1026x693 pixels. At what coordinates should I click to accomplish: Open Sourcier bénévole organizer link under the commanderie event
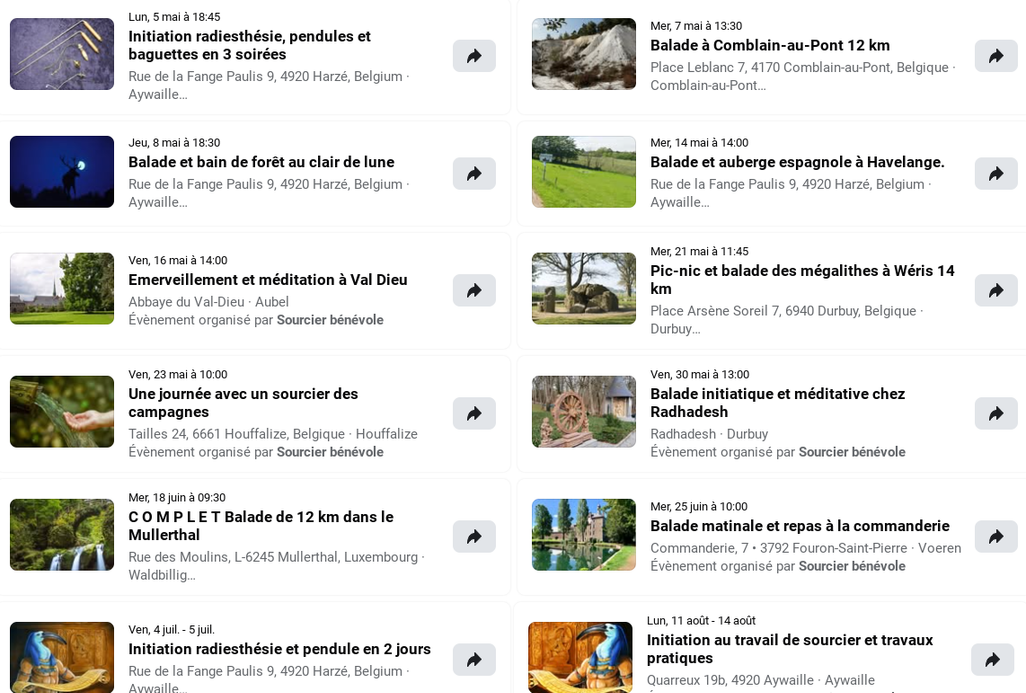852,566
